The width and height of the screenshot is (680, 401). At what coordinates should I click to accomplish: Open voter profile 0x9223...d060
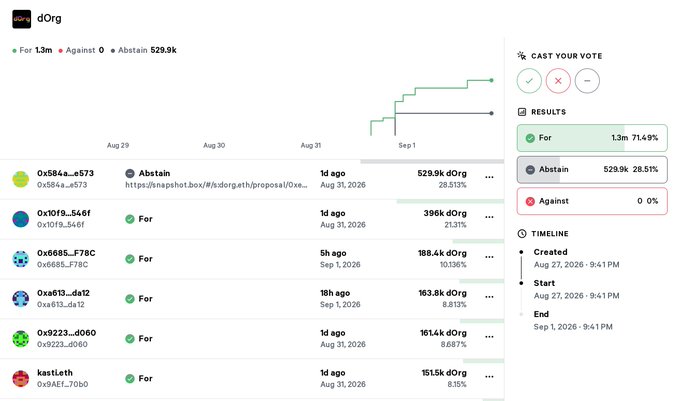(x=66, y=333)
